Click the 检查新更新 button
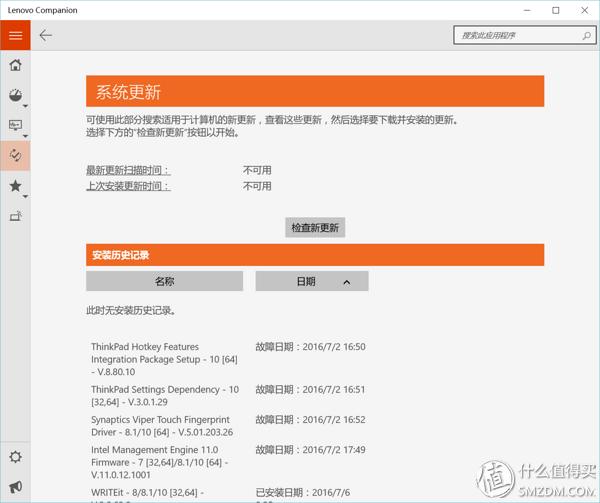 [315, 228]
